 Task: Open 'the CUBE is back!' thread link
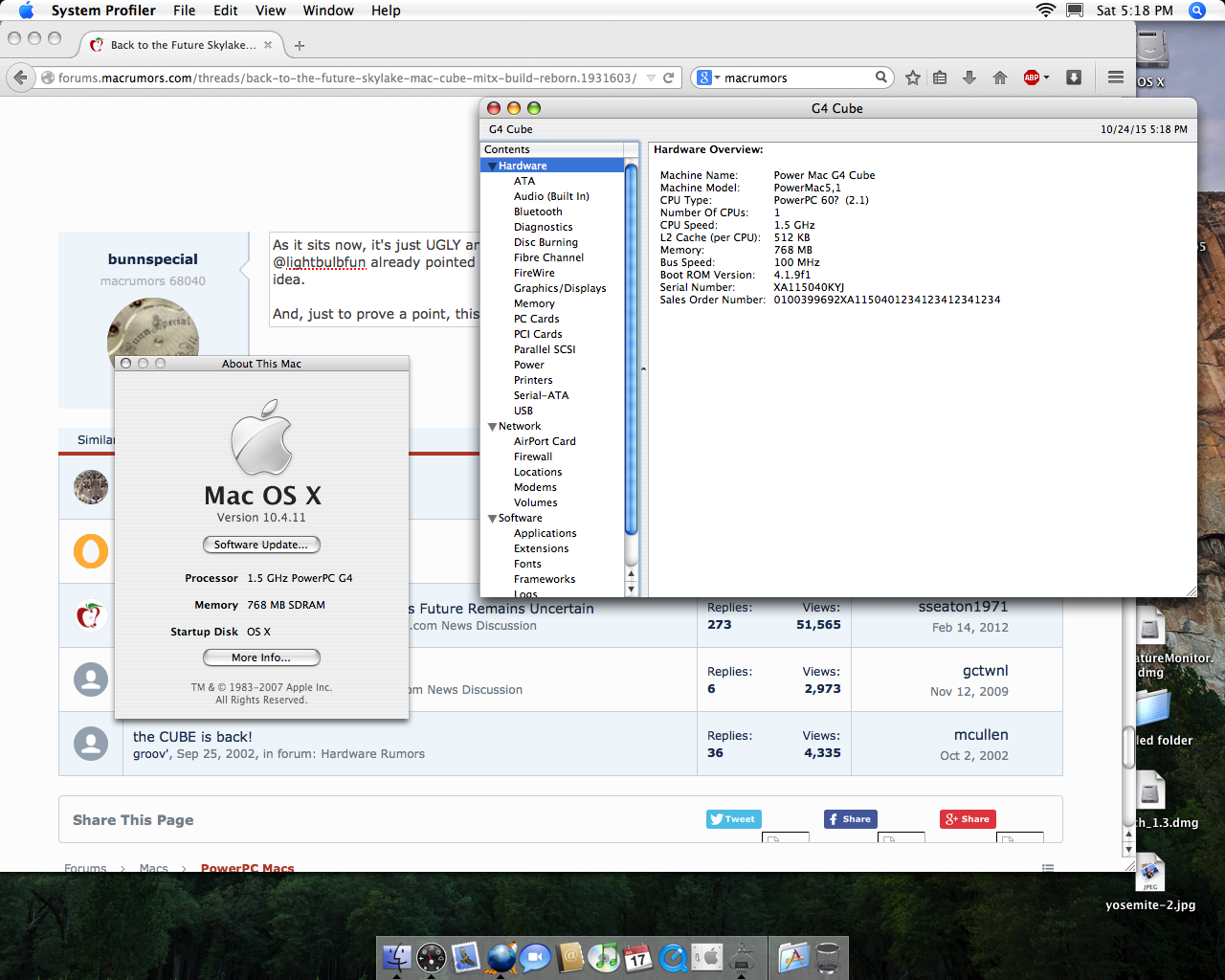[x=192, y=737]
